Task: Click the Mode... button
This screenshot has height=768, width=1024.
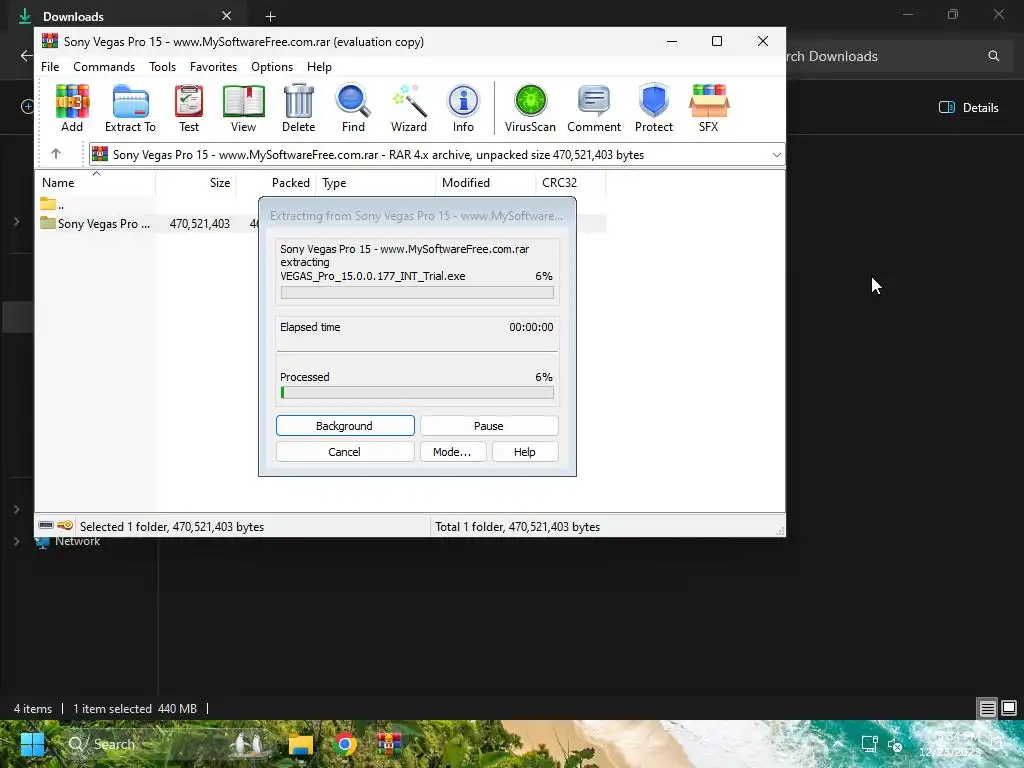Action: click(453, 452)
